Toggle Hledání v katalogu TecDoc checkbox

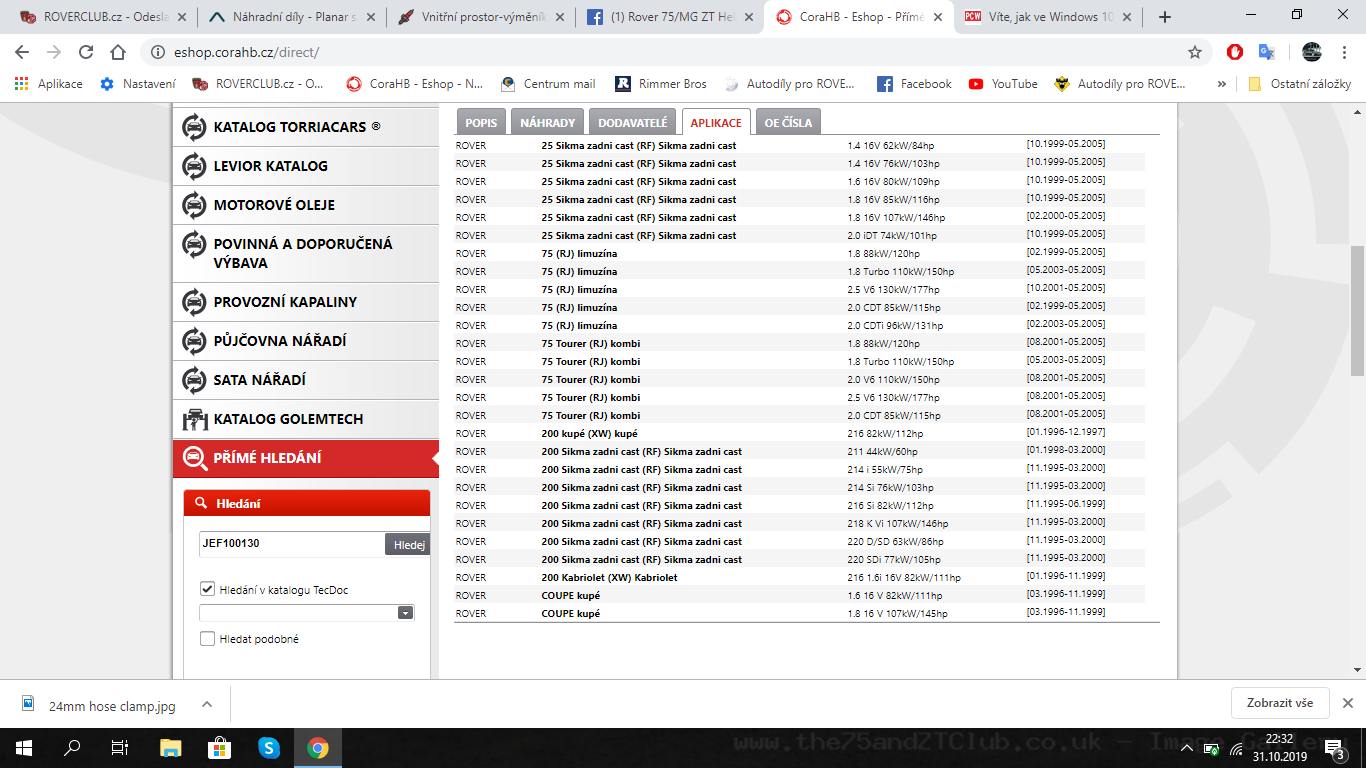208,590
